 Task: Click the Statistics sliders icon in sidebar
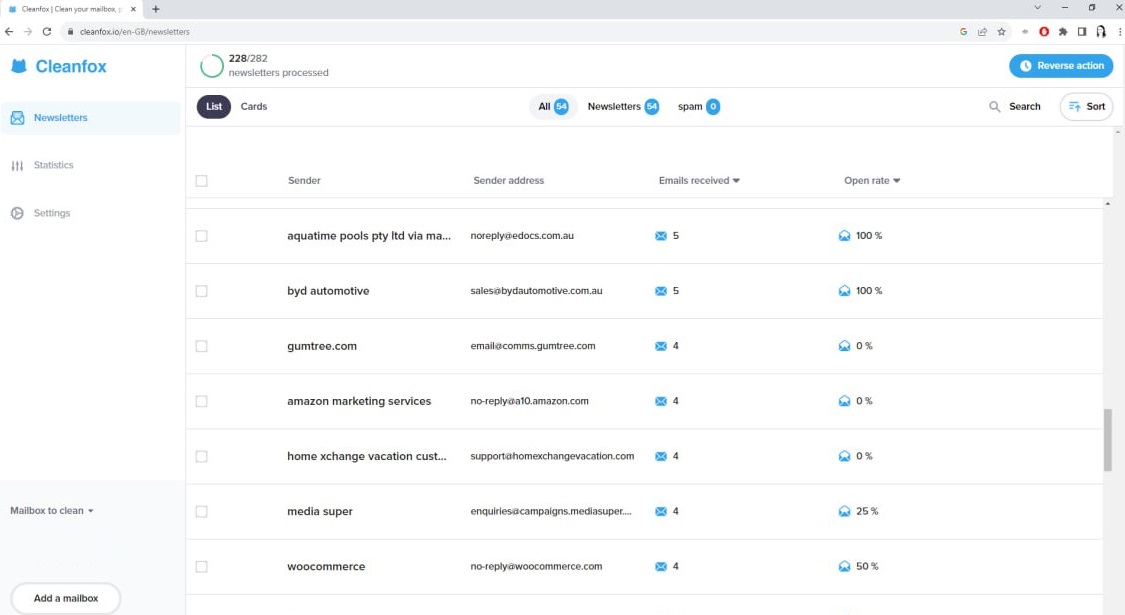pyautogui.click(x=17, y=166)
